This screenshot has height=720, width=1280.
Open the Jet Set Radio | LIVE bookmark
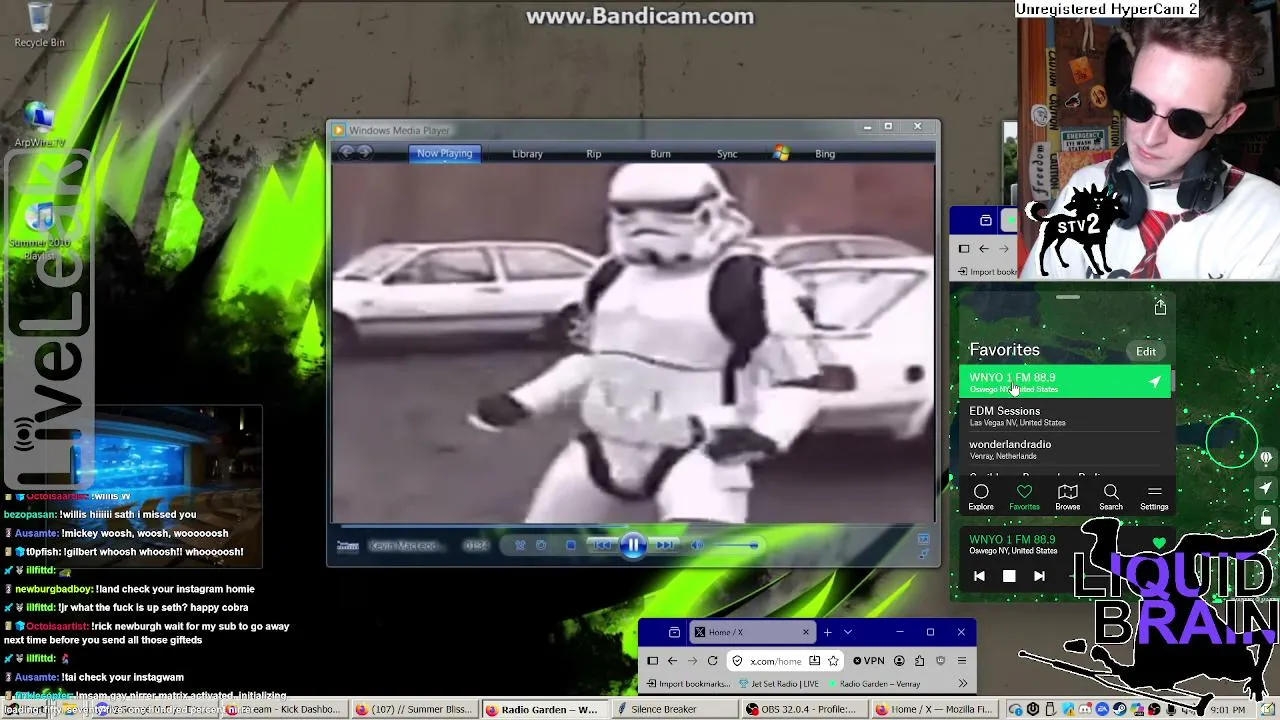click(778, 684)
